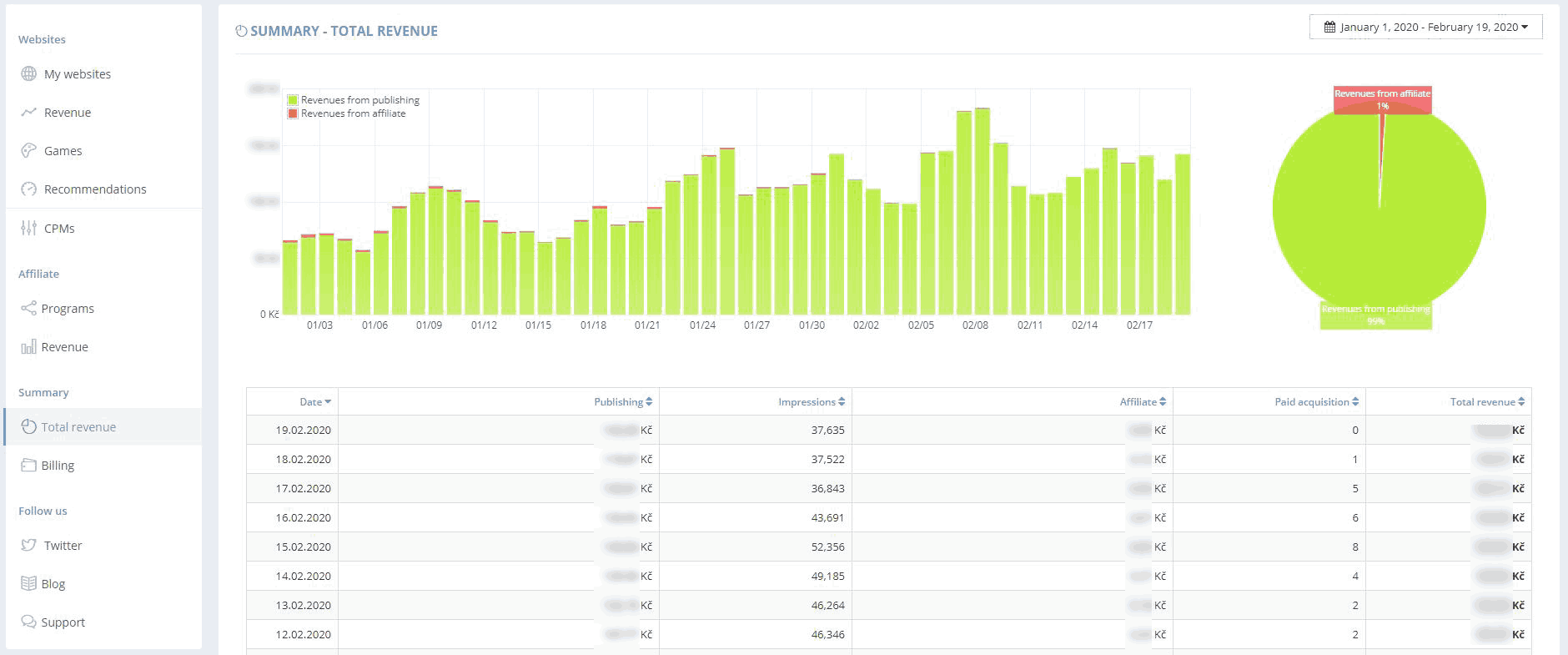Go to Websites Revenue section

point(68,112)
